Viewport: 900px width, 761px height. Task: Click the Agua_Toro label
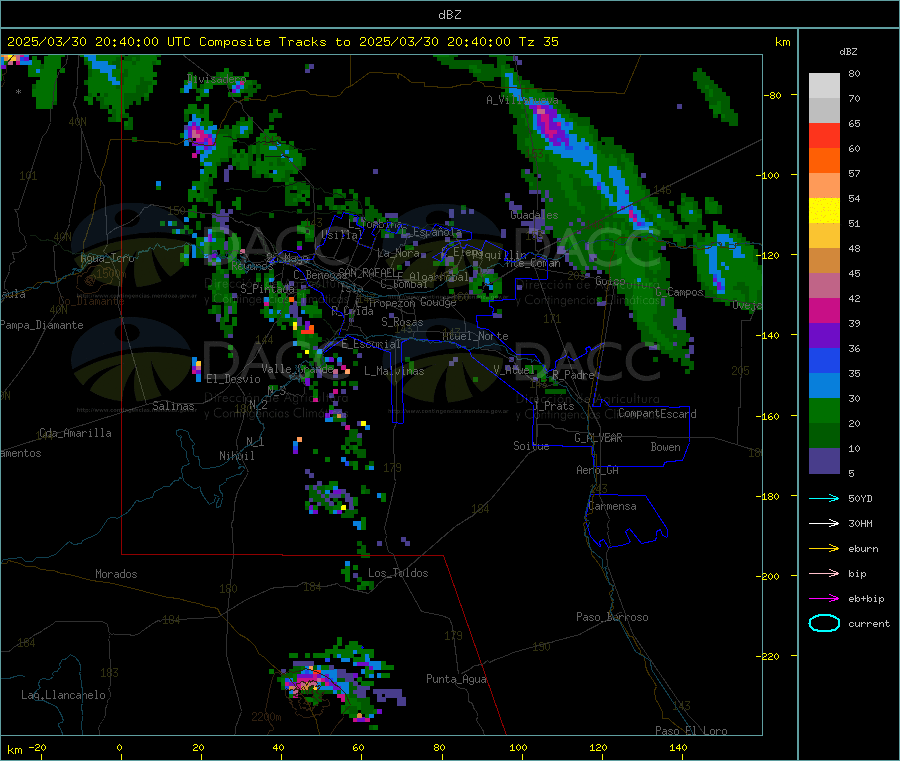point(107,258)
